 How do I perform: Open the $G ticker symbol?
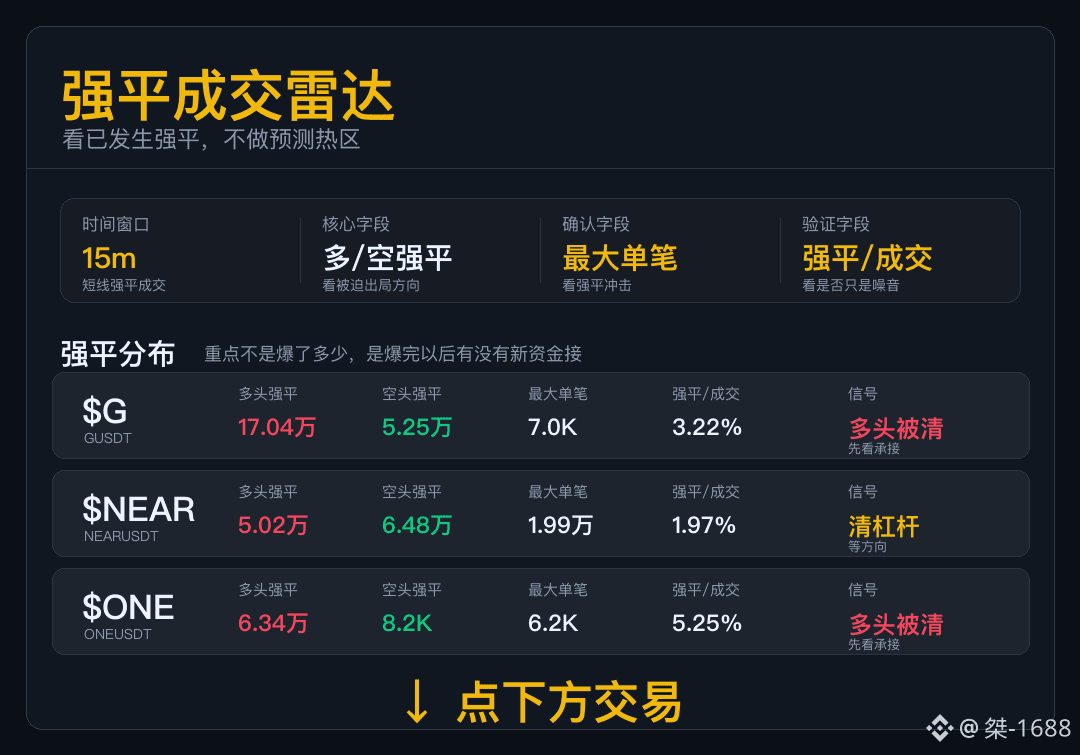(105, 411)
